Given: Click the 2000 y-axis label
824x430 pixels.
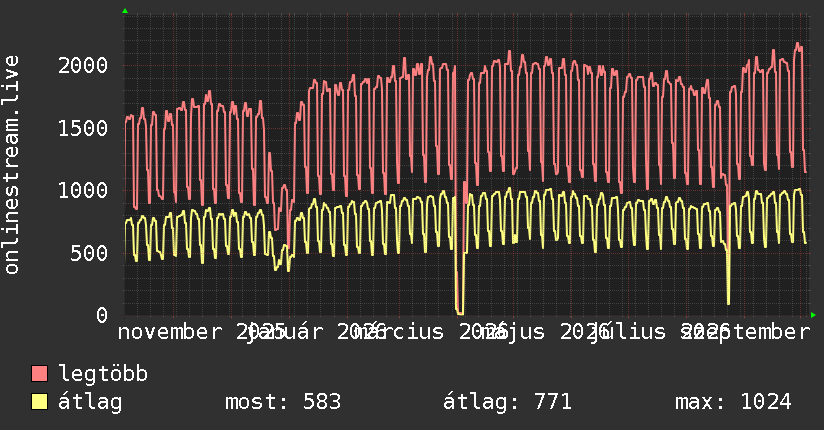Looking at the screenshot, I should point(83,66).
